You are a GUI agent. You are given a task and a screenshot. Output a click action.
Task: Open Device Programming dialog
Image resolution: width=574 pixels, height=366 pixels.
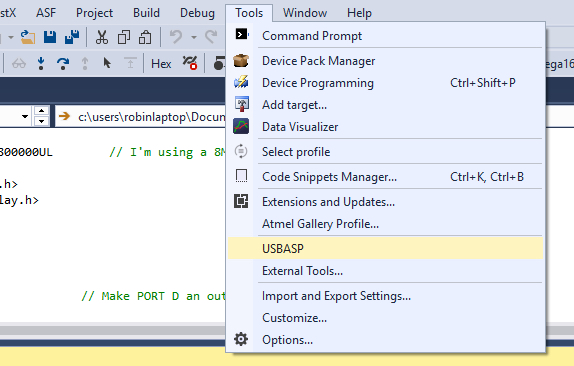pos(385,83)
